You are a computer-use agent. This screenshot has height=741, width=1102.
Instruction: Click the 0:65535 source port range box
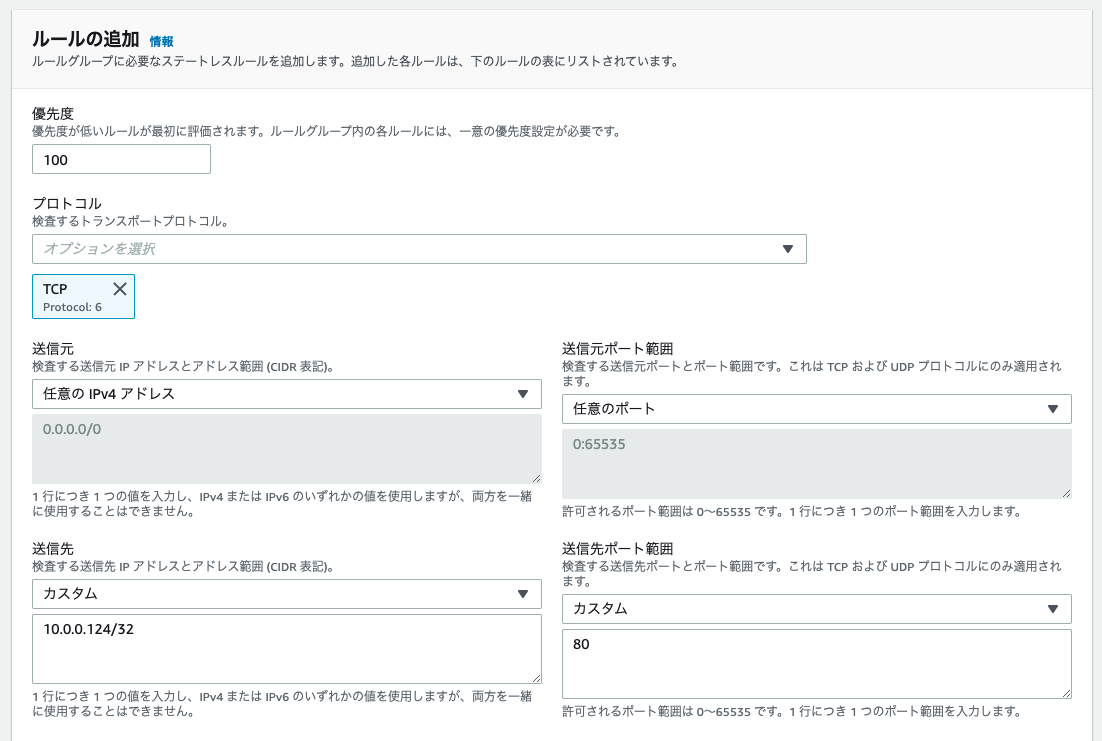tap(816, 464)
